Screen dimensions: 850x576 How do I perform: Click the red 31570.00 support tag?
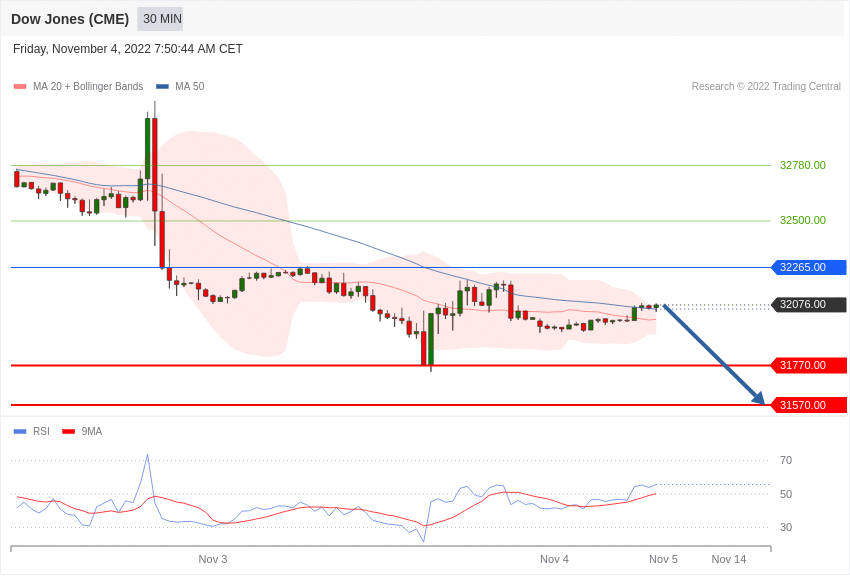809,405
